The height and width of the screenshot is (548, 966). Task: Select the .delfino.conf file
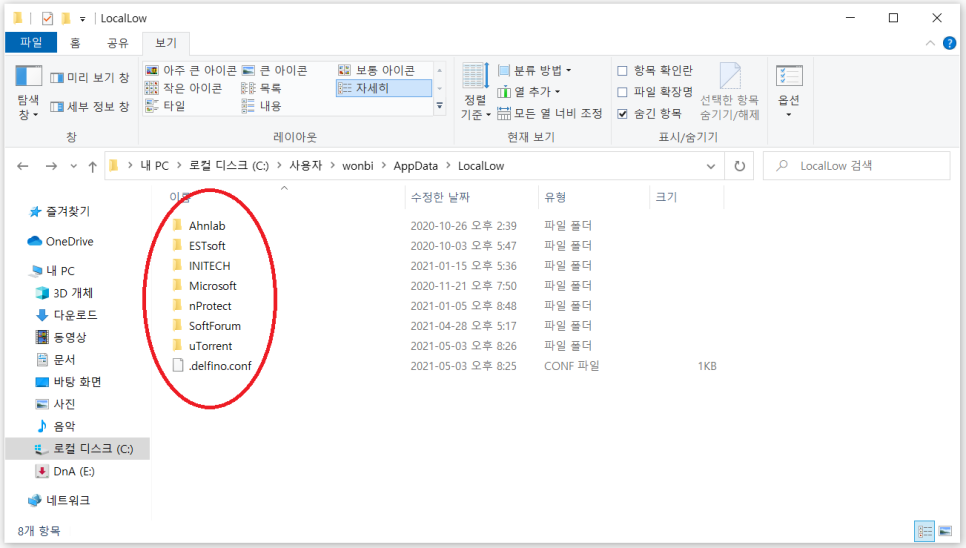tap(220, 366)
